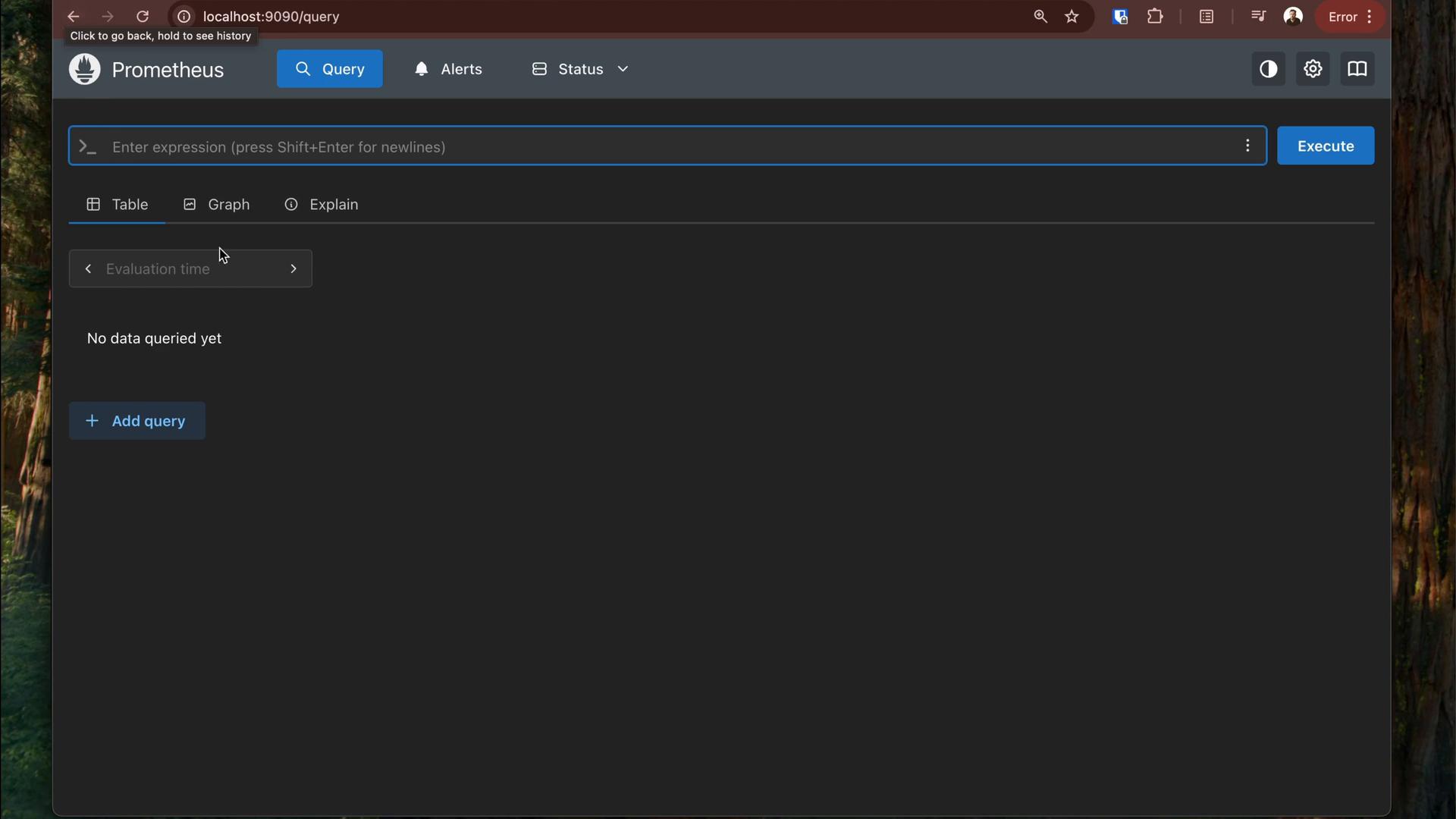Screen dimensions: 1456x819
Task: Click the browser Error menu button
Action: [1351, 17]
